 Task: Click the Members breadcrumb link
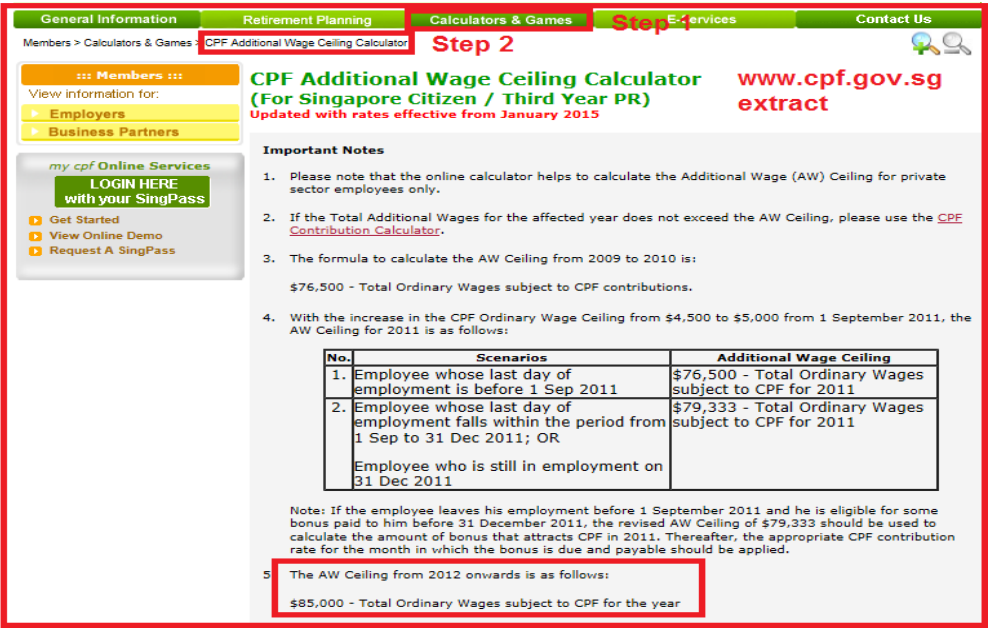(x=47, y=43)
